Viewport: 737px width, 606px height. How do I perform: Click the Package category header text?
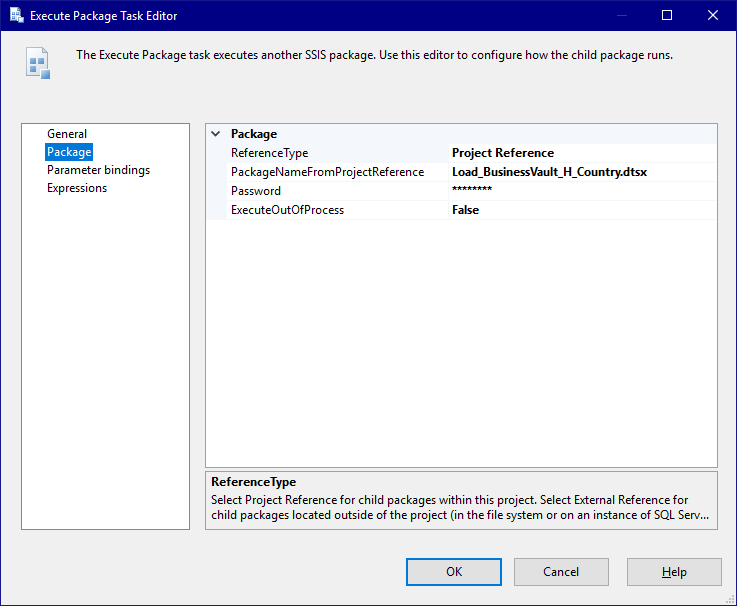click(254, 134)
